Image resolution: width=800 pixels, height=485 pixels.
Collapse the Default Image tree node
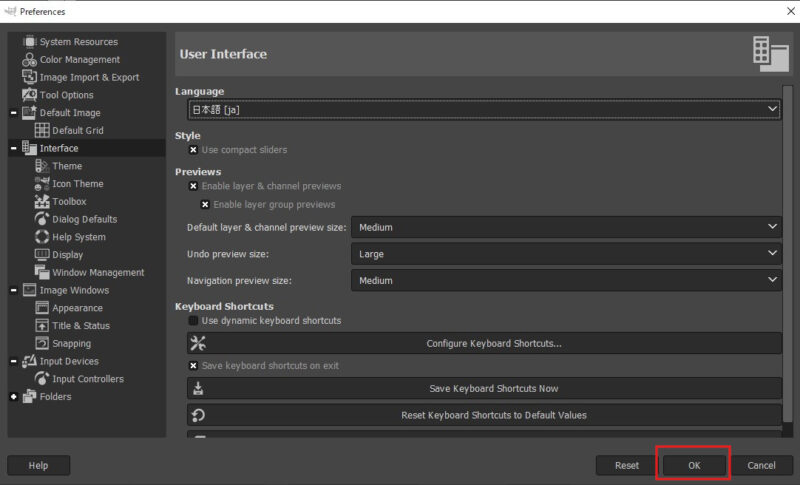click(14, 113)
